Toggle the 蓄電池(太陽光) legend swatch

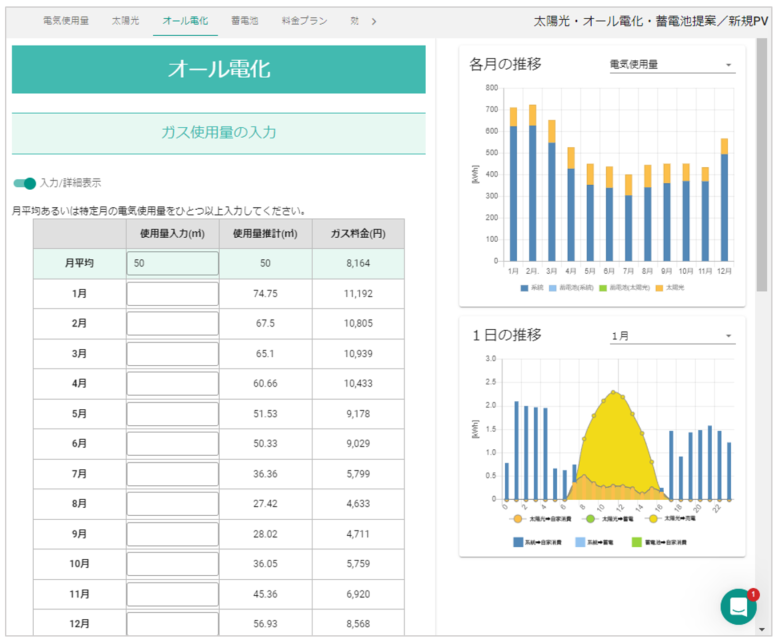[x=603, y=288]
